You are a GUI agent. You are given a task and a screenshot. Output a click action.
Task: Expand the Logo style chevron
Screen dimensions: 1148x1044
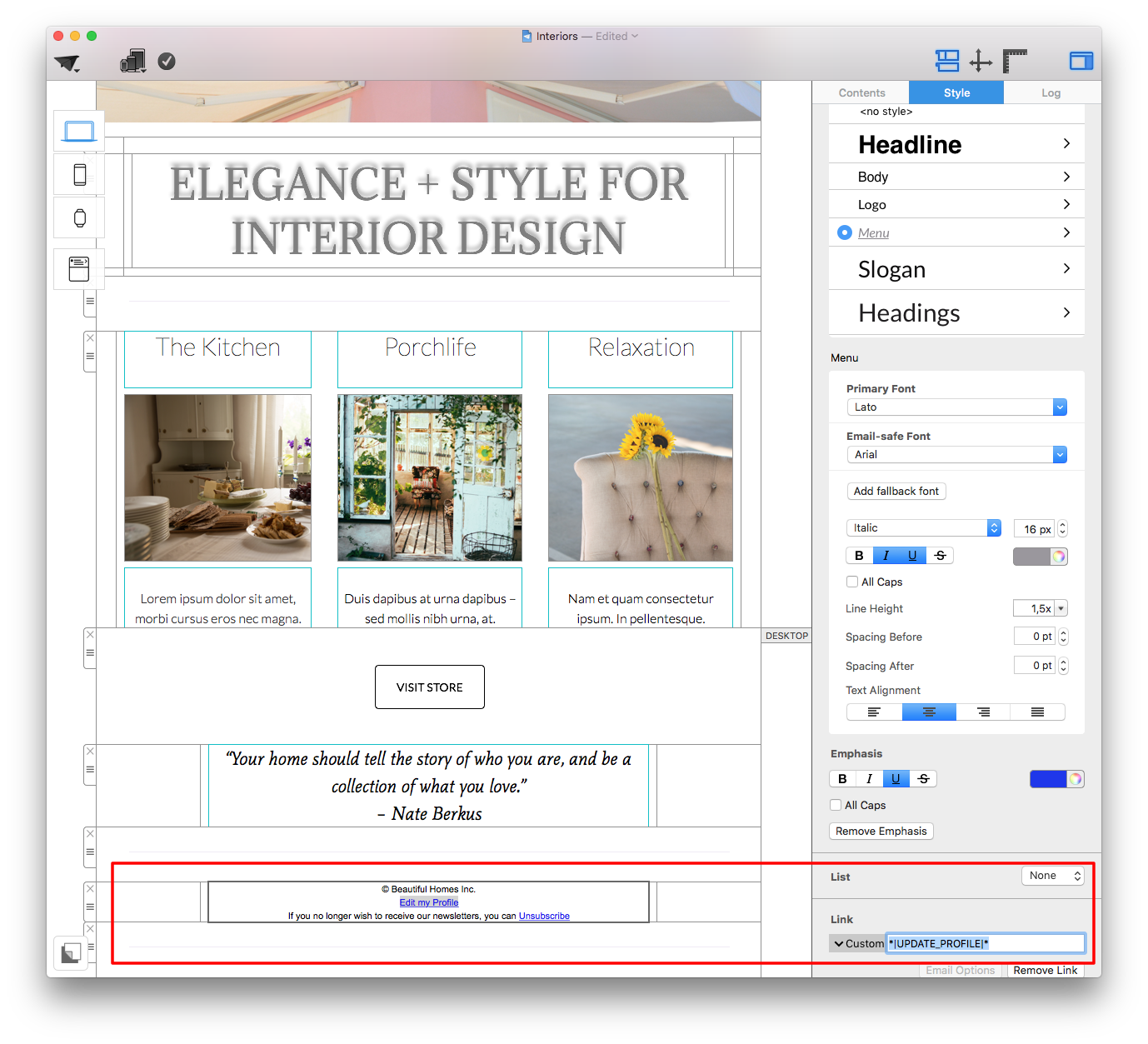(1066, 204)
